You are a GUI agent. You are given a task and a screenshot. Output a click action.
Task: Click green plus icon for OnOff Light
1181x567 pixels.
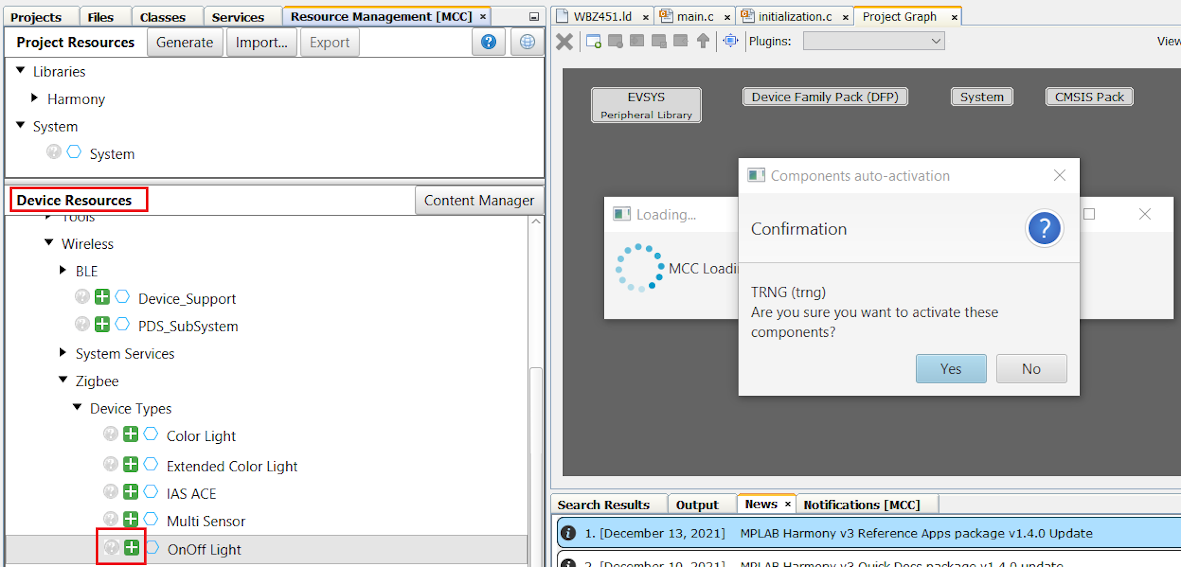[x=131, y=548]
